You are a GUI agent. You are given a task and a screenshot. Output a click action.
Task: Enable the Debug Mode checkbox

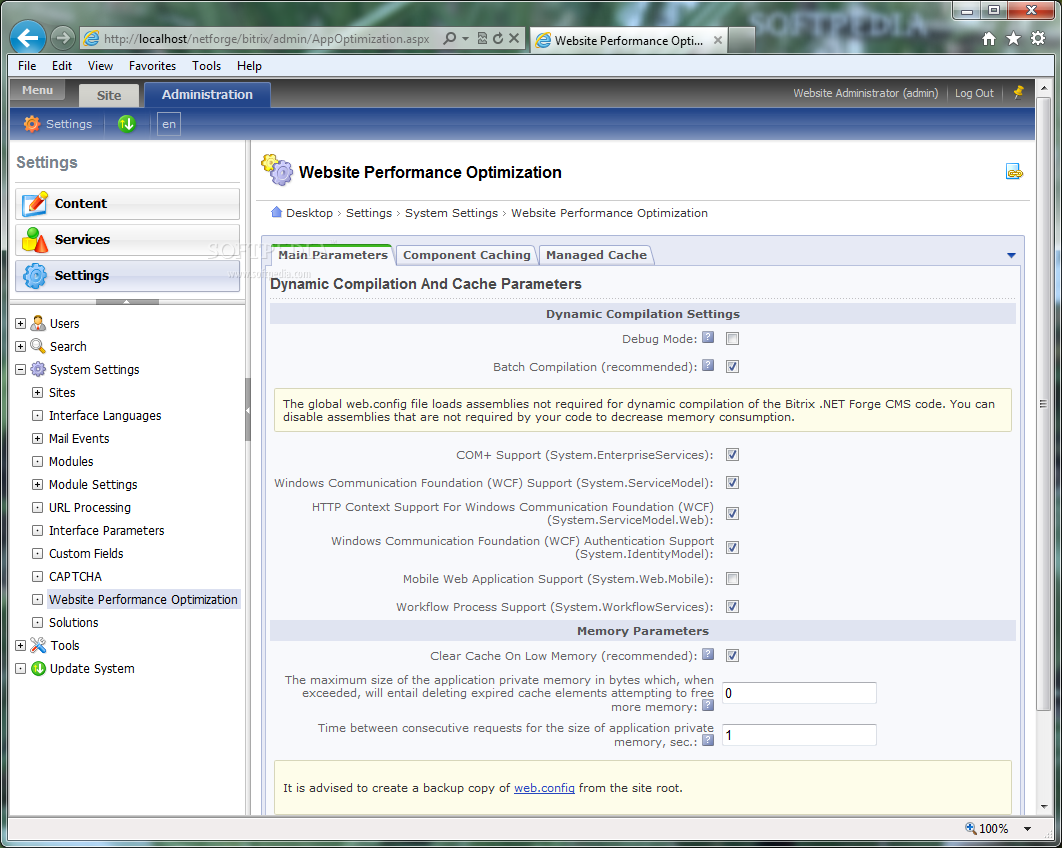[732, 339]
